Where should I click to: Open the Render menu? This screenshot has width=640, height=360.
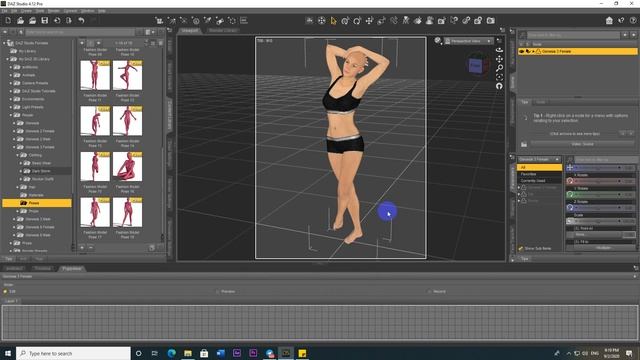click(53, 11)
